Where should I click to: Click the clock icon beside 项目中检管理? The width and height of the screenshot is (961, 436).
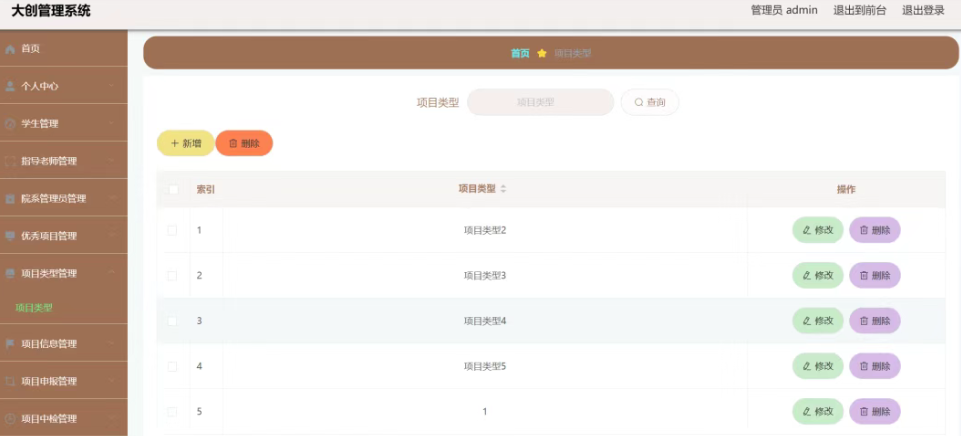10,419
